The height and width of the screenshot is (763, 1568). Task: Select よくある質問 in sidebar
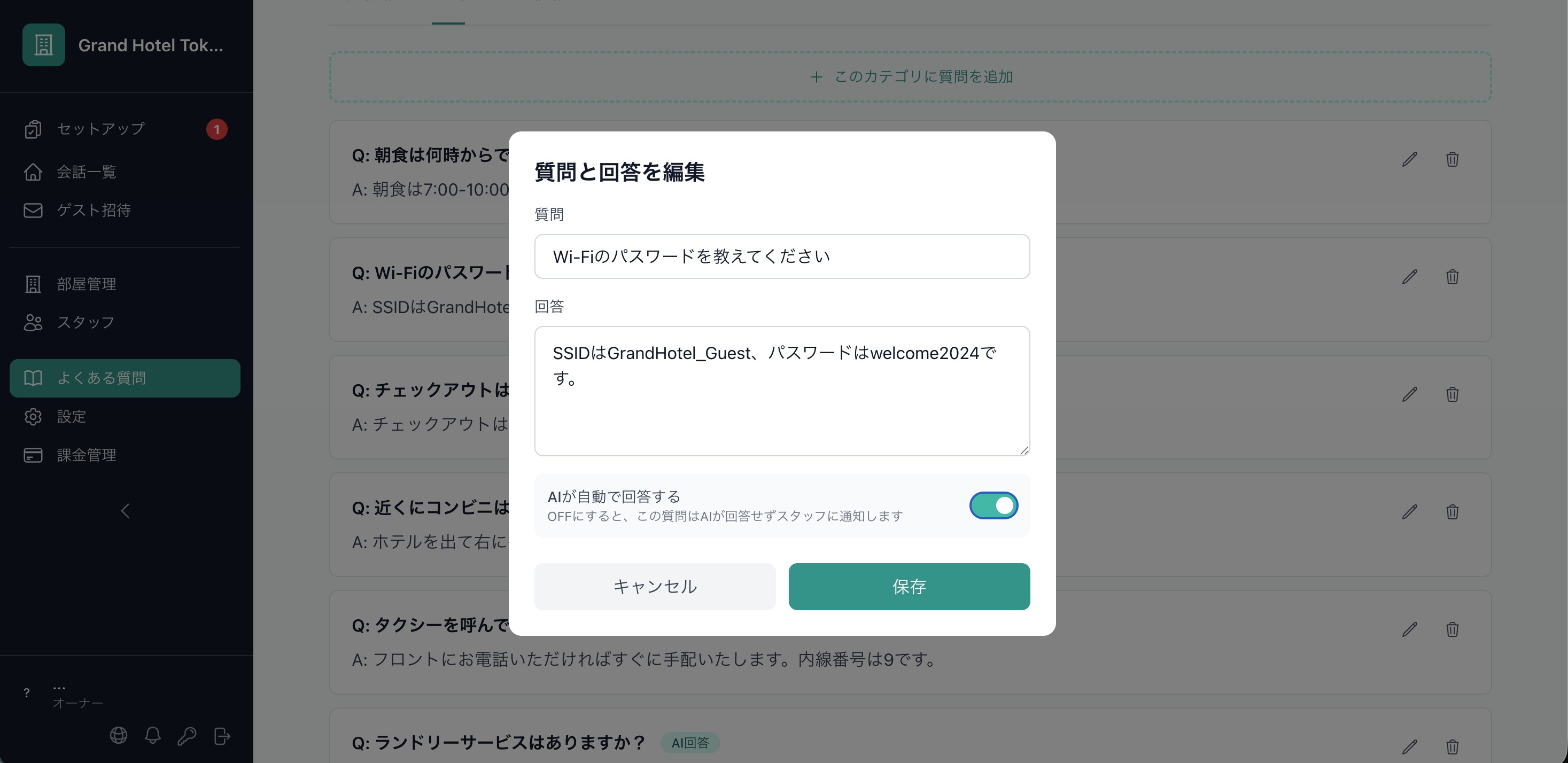coord(125,378)
